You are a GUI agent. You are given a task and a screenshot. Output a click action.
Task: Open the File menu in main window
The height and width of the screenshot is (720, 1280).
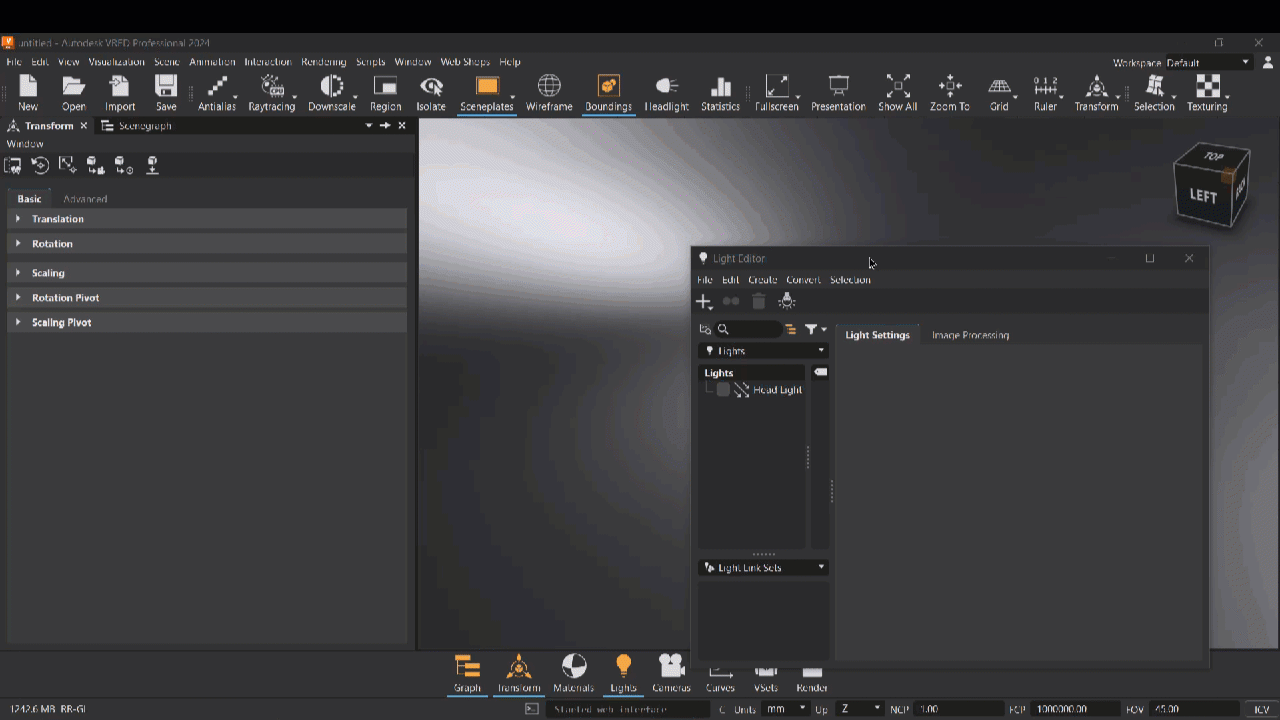(x=14, y=62)
